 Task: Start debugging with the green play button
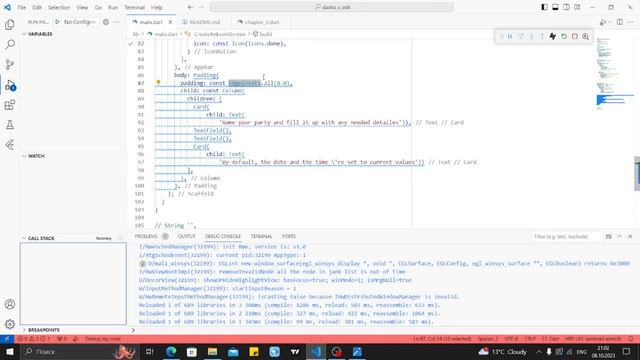(x=58, y=22)
